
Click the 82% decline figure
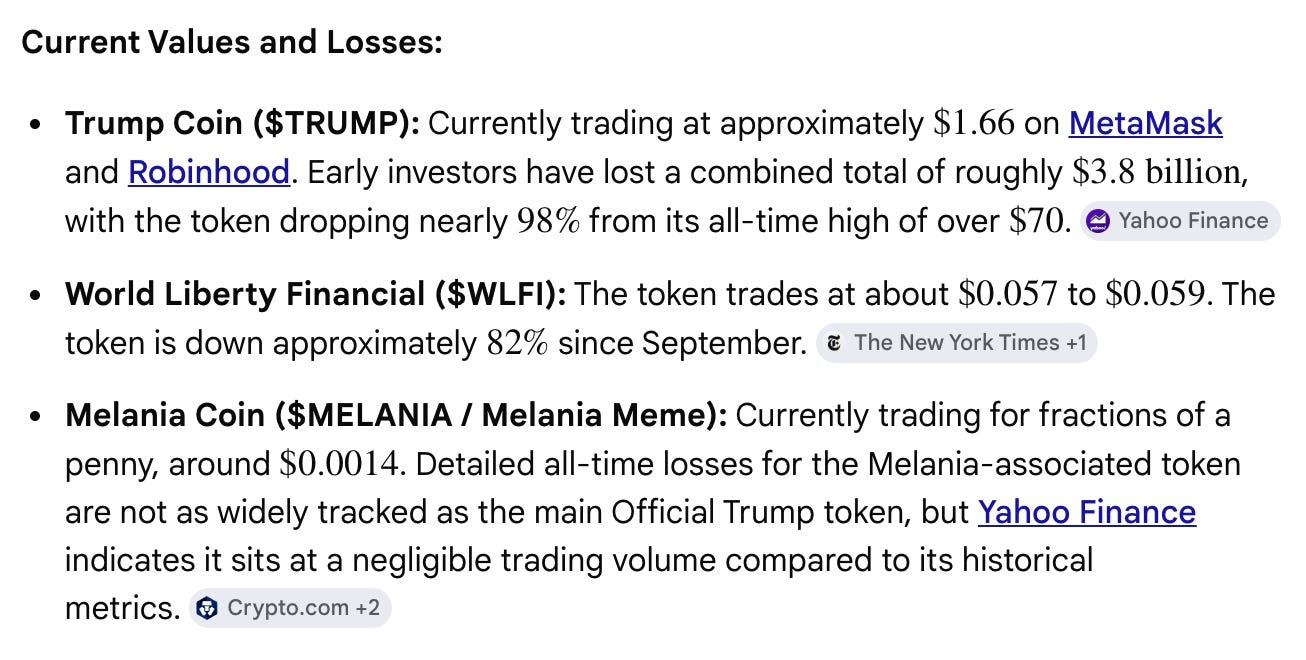(517, 343)
